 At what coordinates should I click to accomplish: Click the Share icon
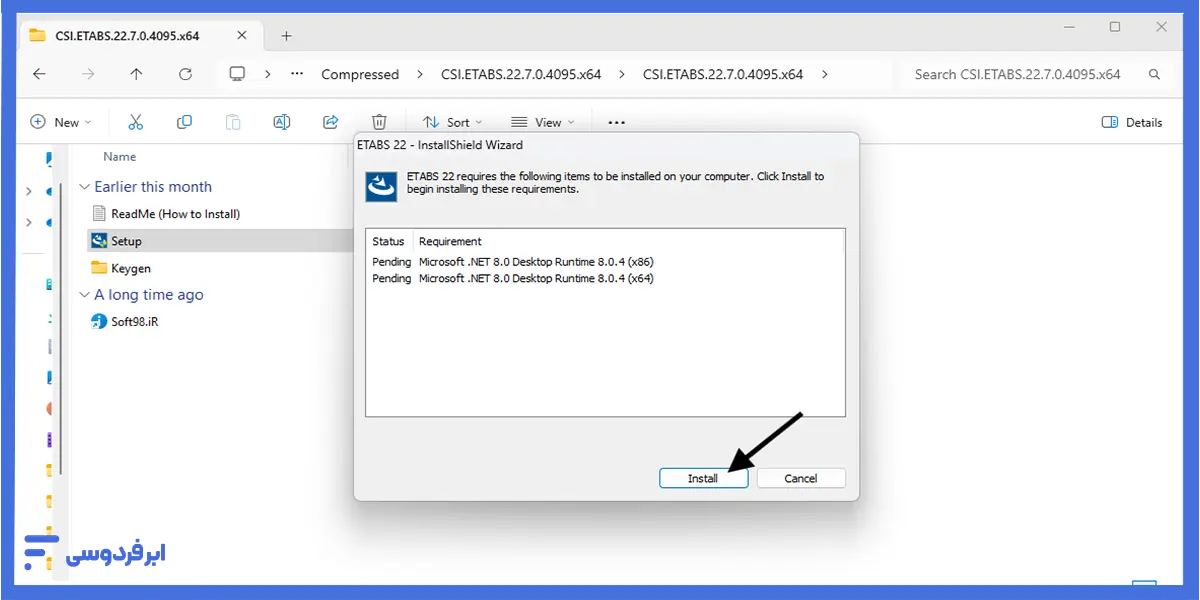pos(331,122)
